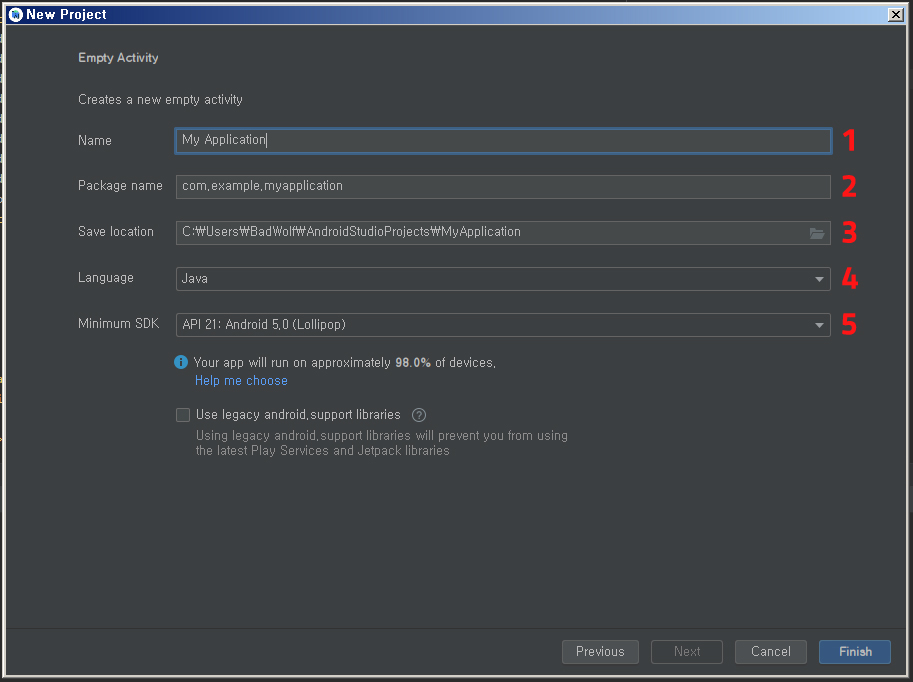Click the Minimum SDK label
The width and height of the screenshot is (913, 682).
(119, 323)
